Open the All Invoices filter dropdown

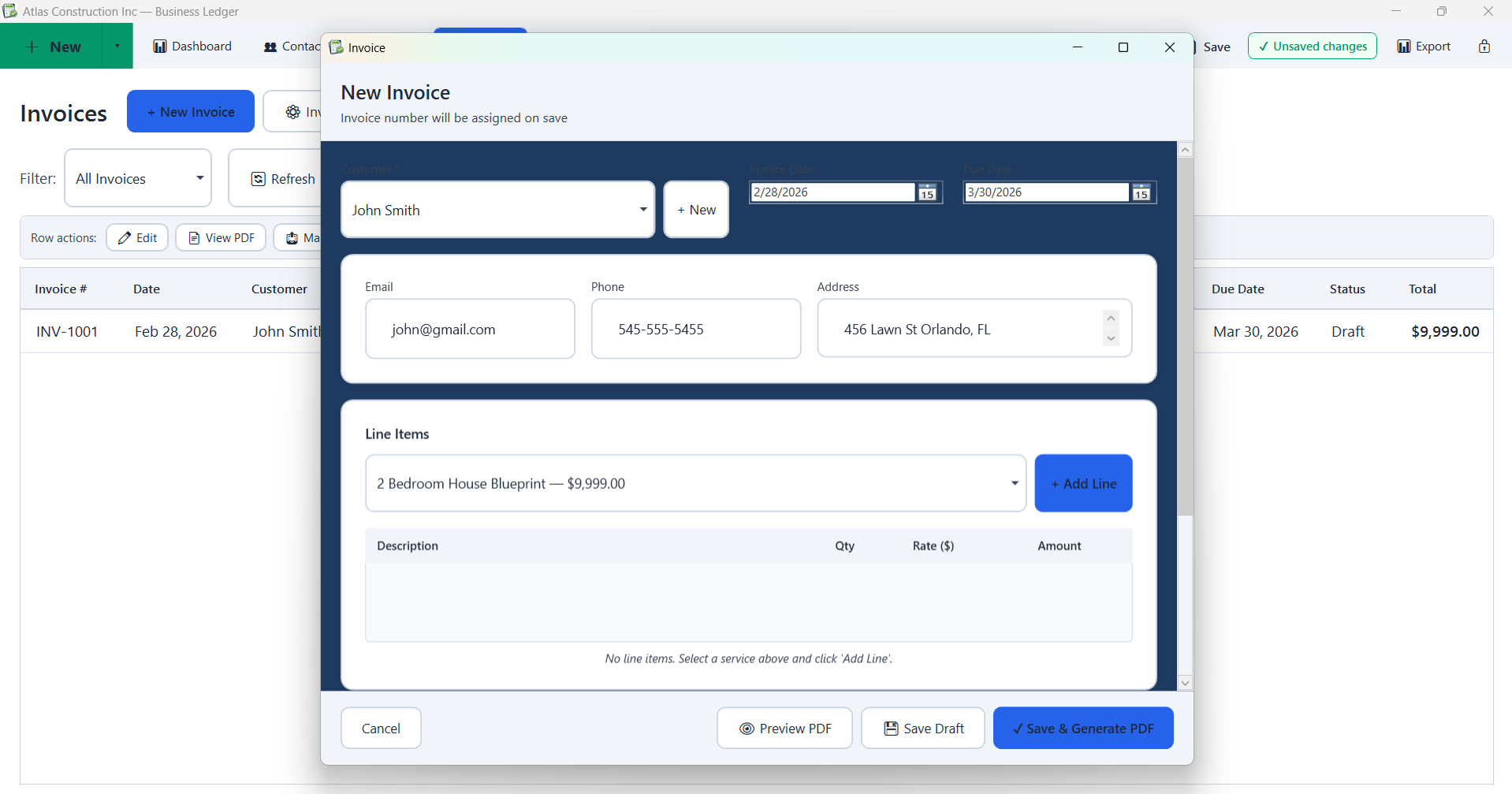tap(137, 178)
